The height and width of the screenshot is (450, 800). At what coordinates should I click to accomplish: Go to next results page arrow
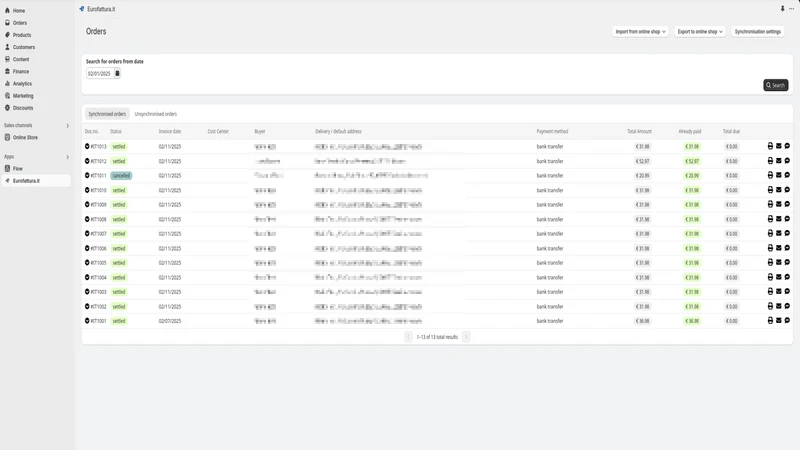click(466, 337)
